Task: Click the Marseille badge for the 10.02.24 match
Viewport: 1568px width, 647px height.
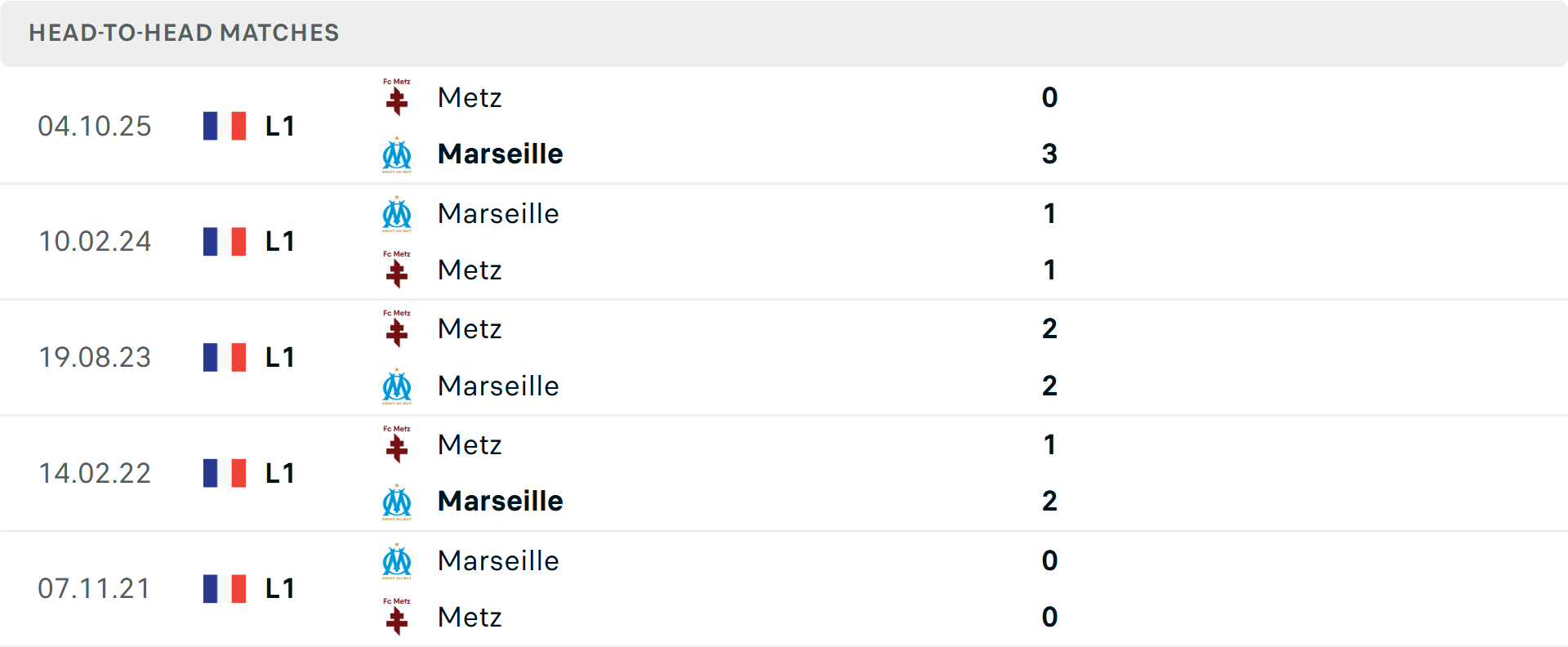Action: click(395, 214)
